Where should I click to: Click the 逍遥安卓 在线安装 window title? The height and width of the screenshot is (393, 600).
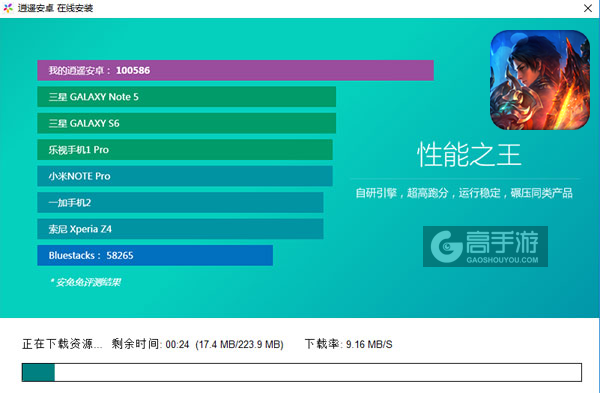pyautogui.click(x=55, y=8)
